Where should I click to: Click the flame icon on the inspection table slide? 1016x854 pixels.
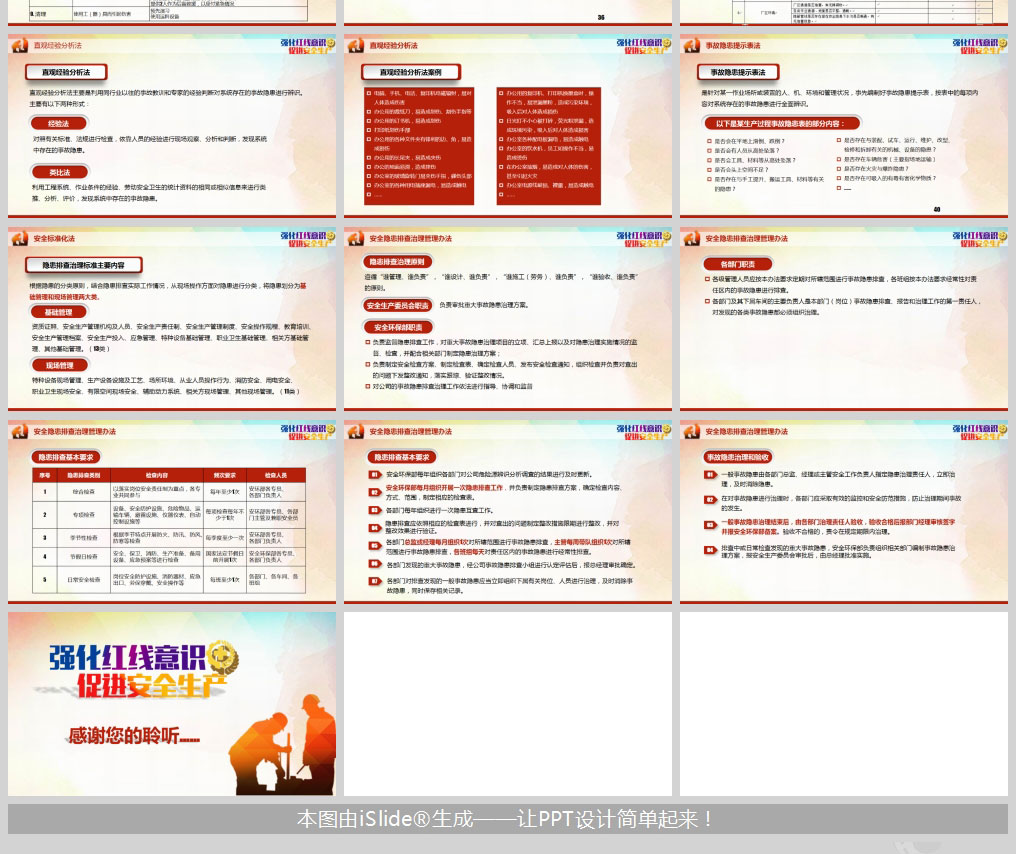[x=20, y=431]
